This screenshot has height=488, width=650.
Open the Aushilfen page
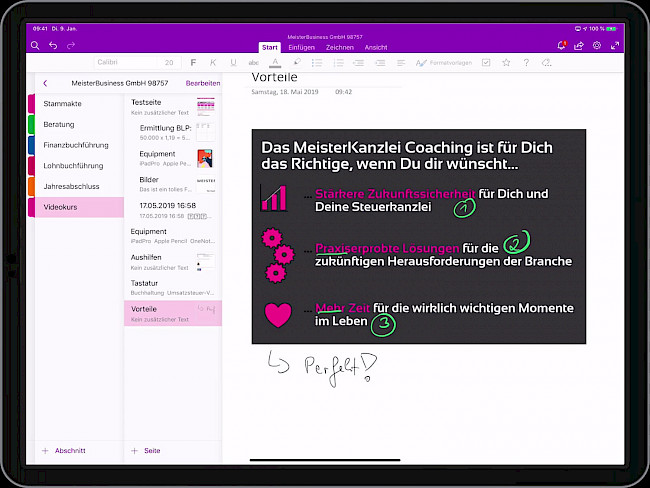[x=173, y=262]
